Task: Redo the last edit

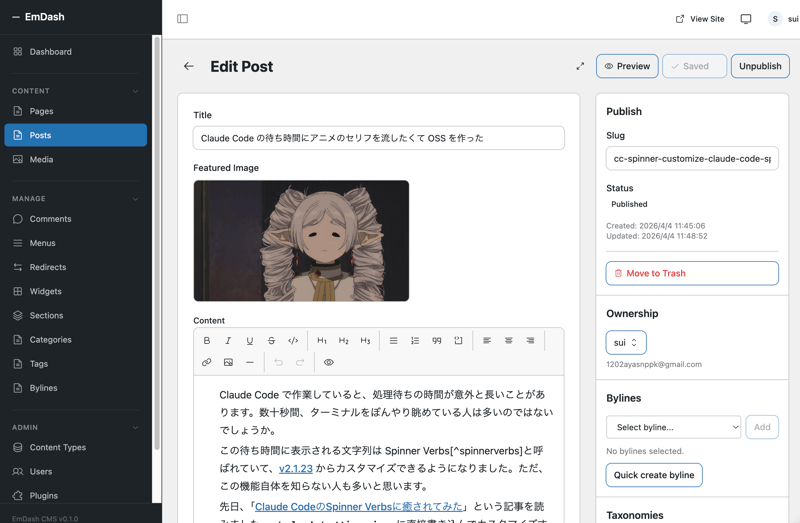Action: click(300, 362)
